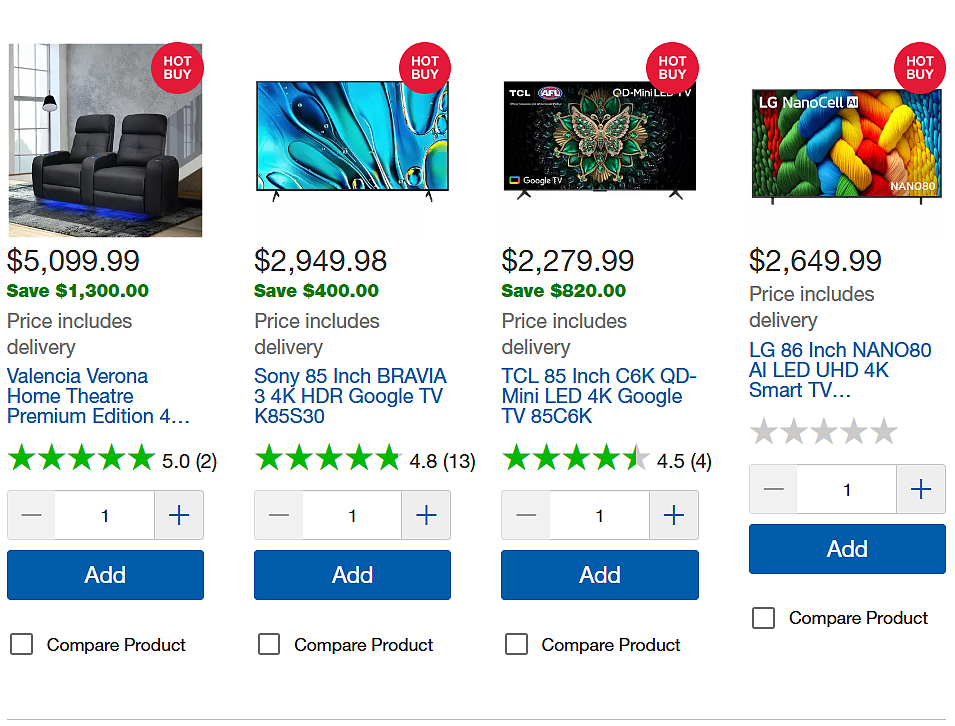Add Sony 85 Inch BRAVIA to cart

click(353, 575)
